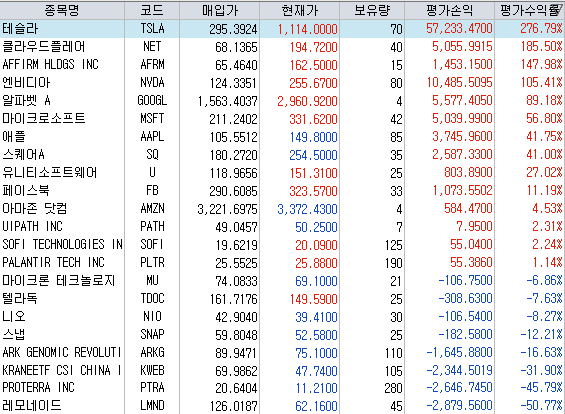
Task: Click the 코드 column header
Action: 152,10
